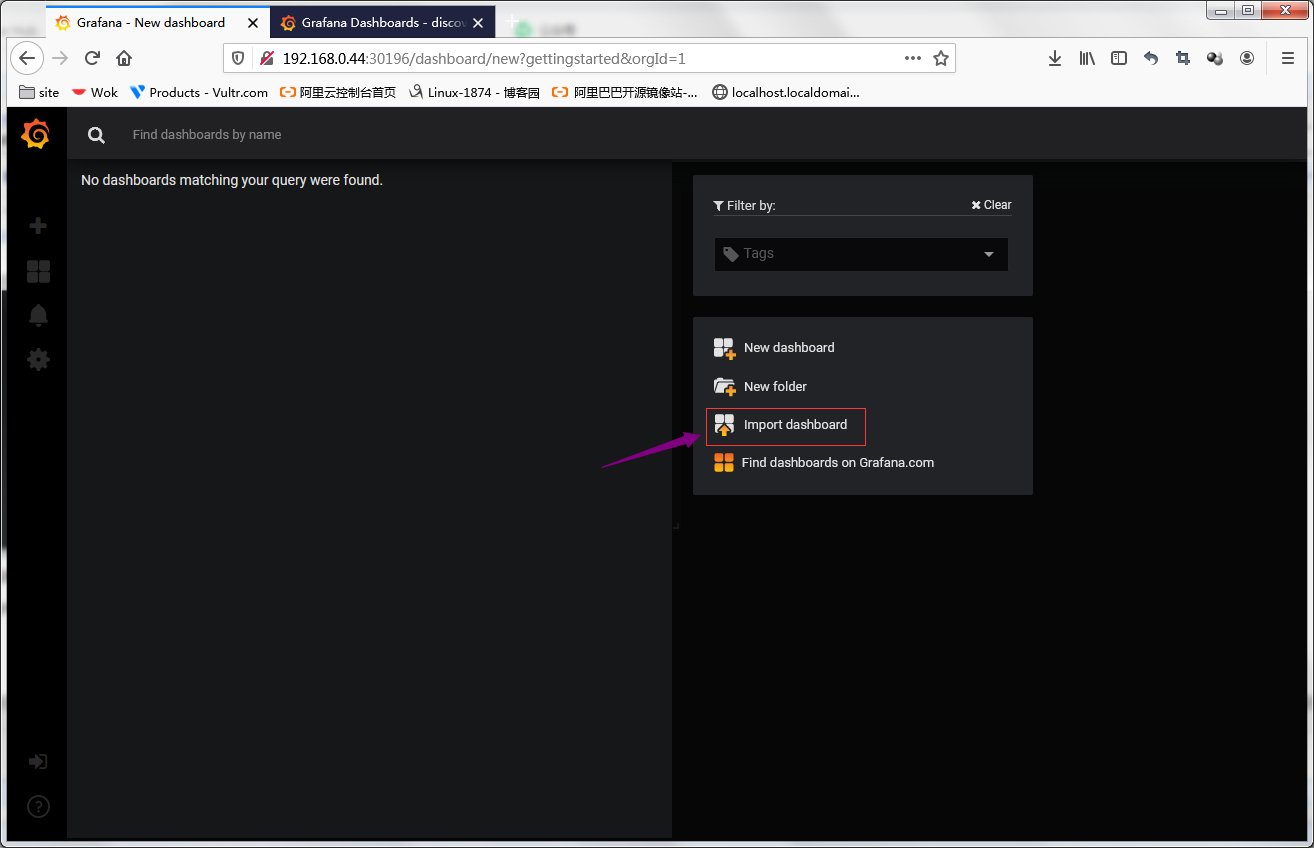Clear the dashboard filters
Image resolution: width=1314 pixels, height=848 pixels.
click(991, 205)
